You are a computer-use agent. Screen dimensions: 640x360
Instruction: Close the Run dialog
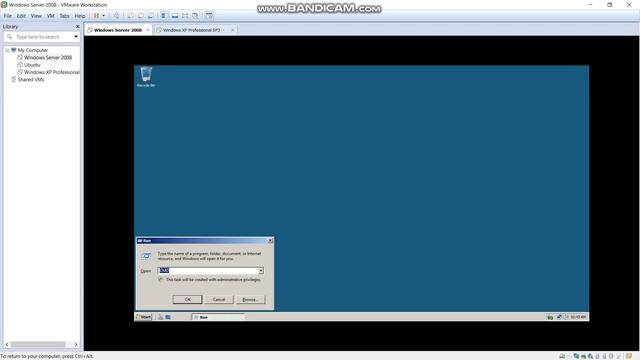[270, 241]
